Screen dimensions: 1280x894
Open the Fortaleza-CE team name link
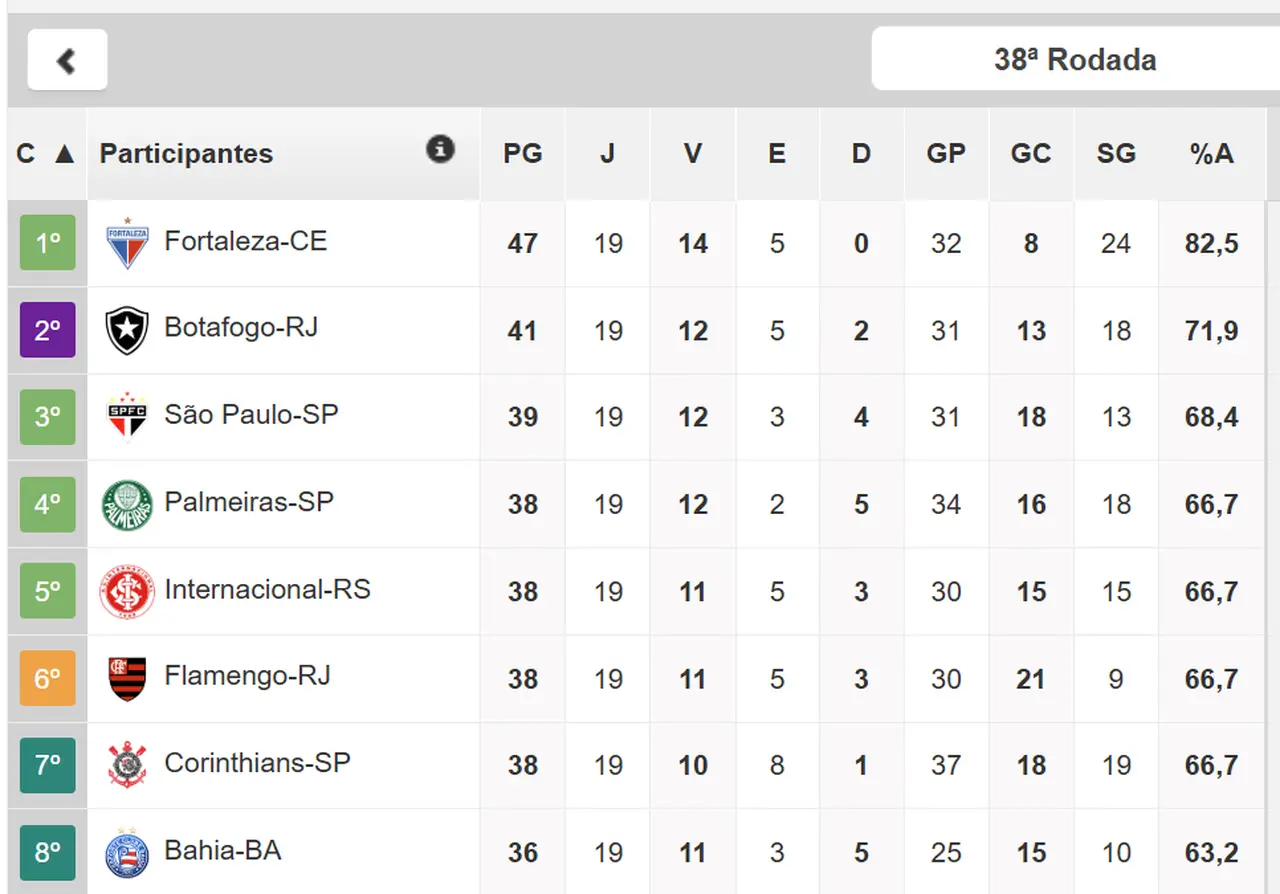click(245, 241)
